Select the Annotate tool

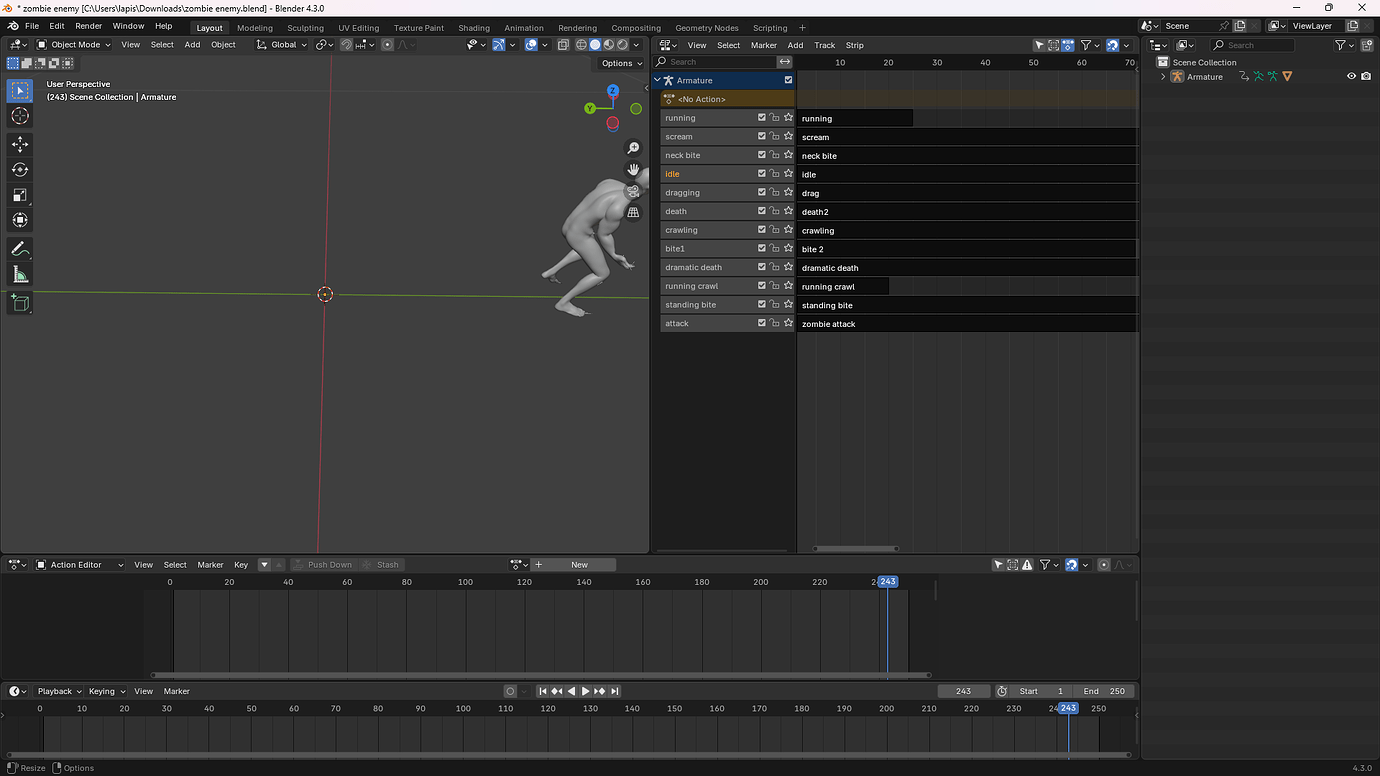tap(20, 248)
